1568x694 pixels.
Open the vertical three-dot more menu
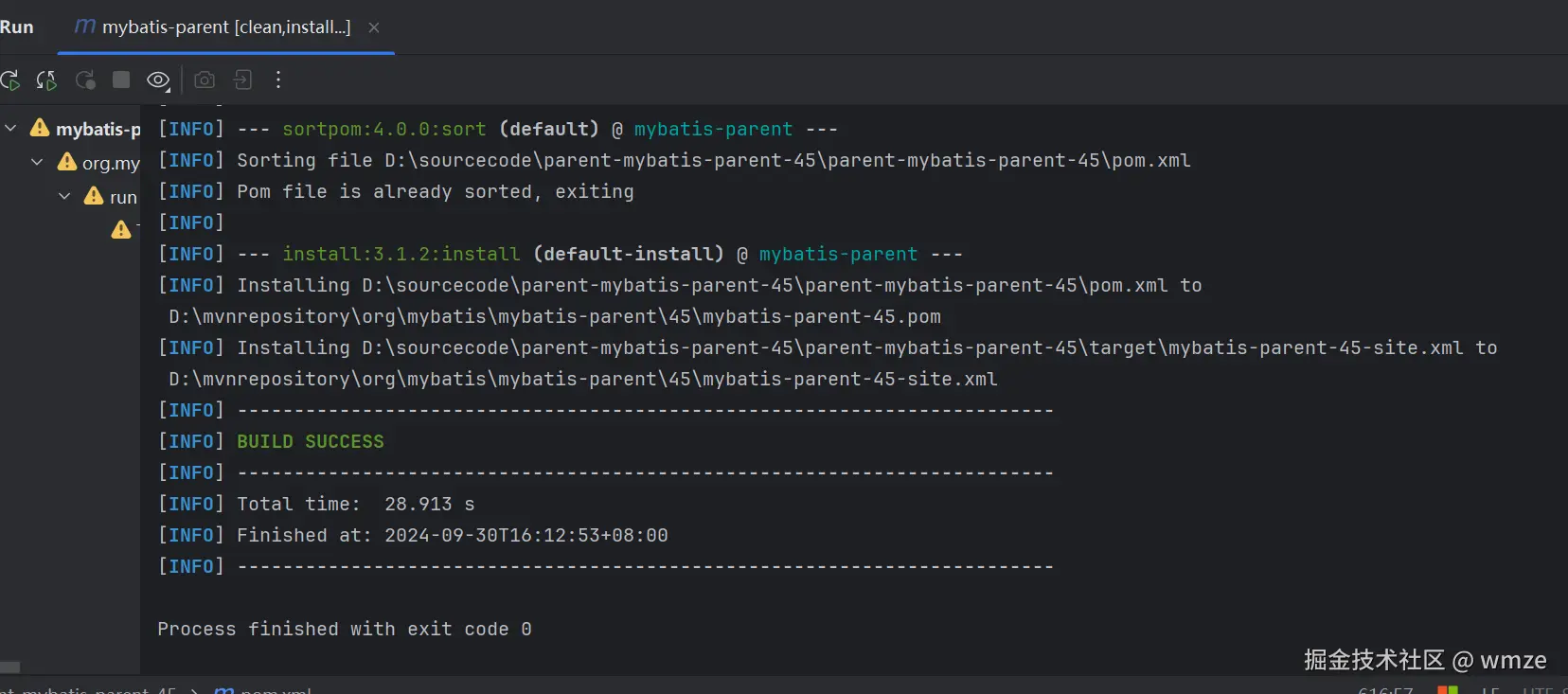(x=278, y=80)
